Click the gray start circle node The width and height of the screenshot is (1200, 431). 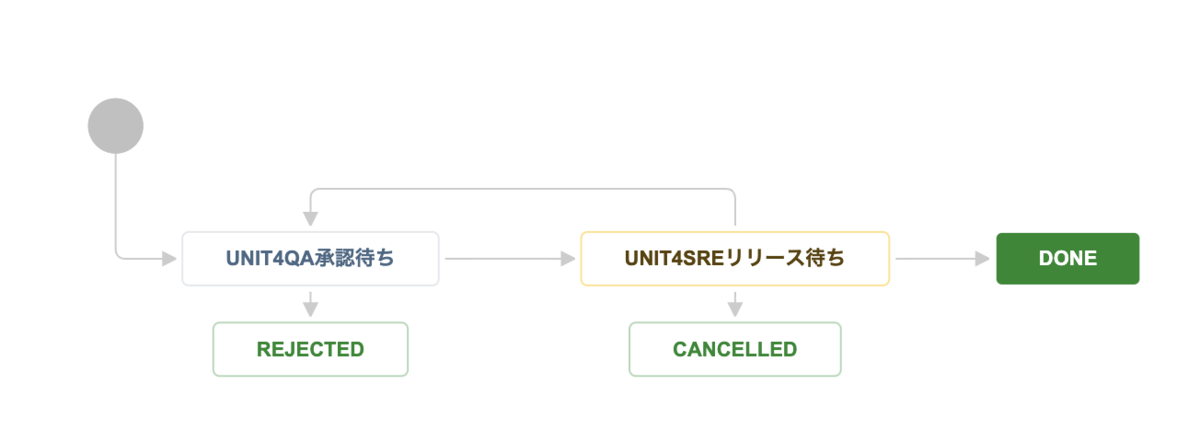pyautogui.click(x=116, y=126)
